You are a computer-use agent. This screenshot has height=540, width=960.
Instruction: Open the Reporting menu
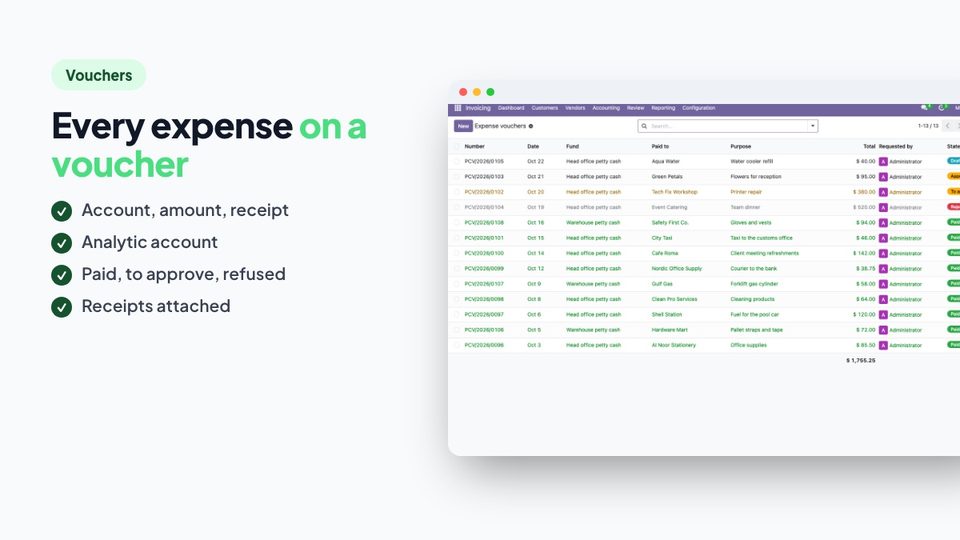click(663, 108)
